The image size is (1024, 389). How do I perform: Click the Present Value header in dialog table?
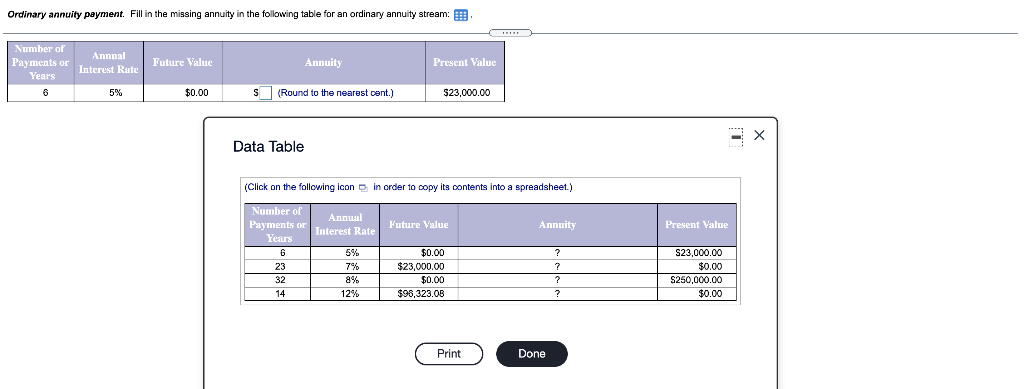click(x=697, y=225)
